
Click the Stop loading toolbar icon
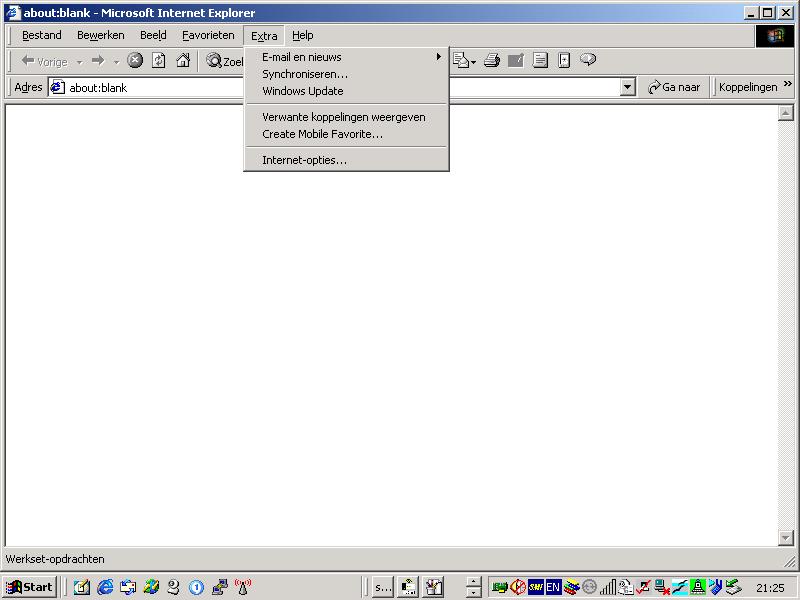point(135,61)
